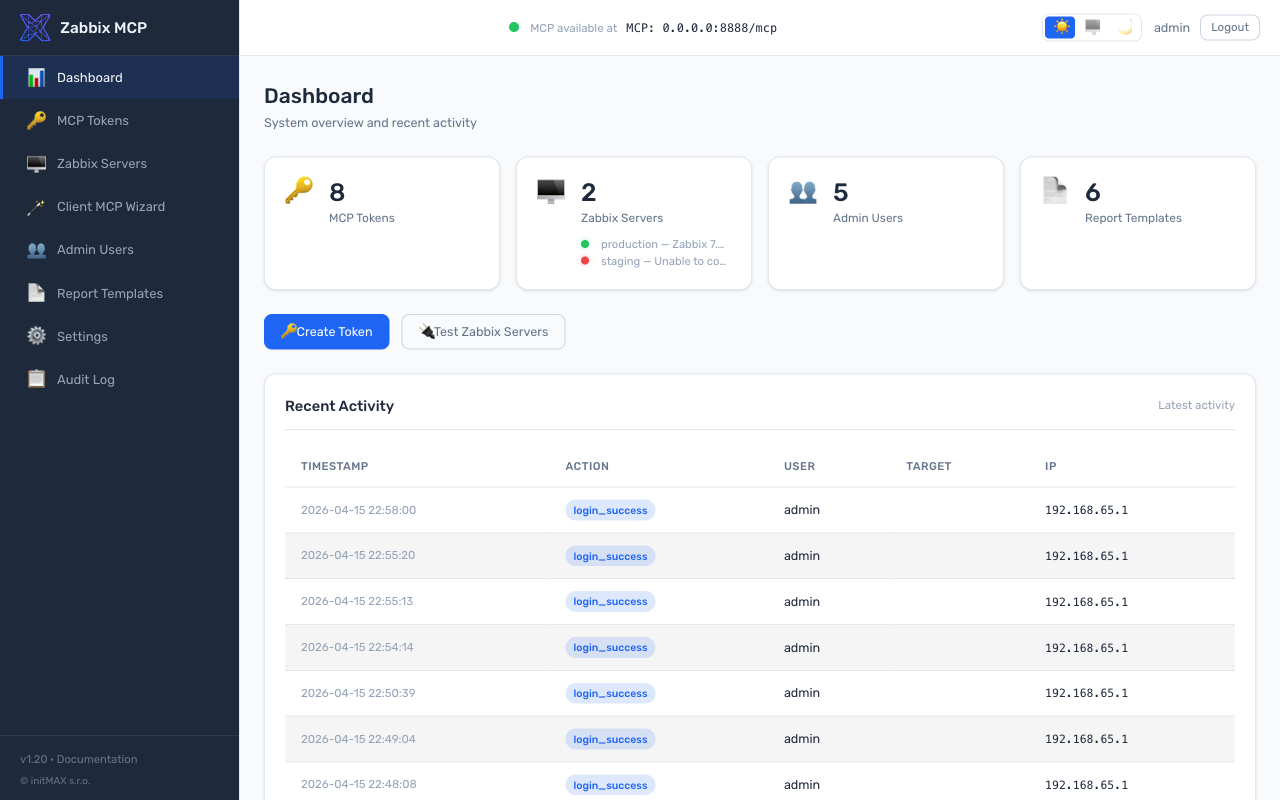Launch the Client MCP Wizard
Screen dimensions: 1280x800
tap(120, 207)
